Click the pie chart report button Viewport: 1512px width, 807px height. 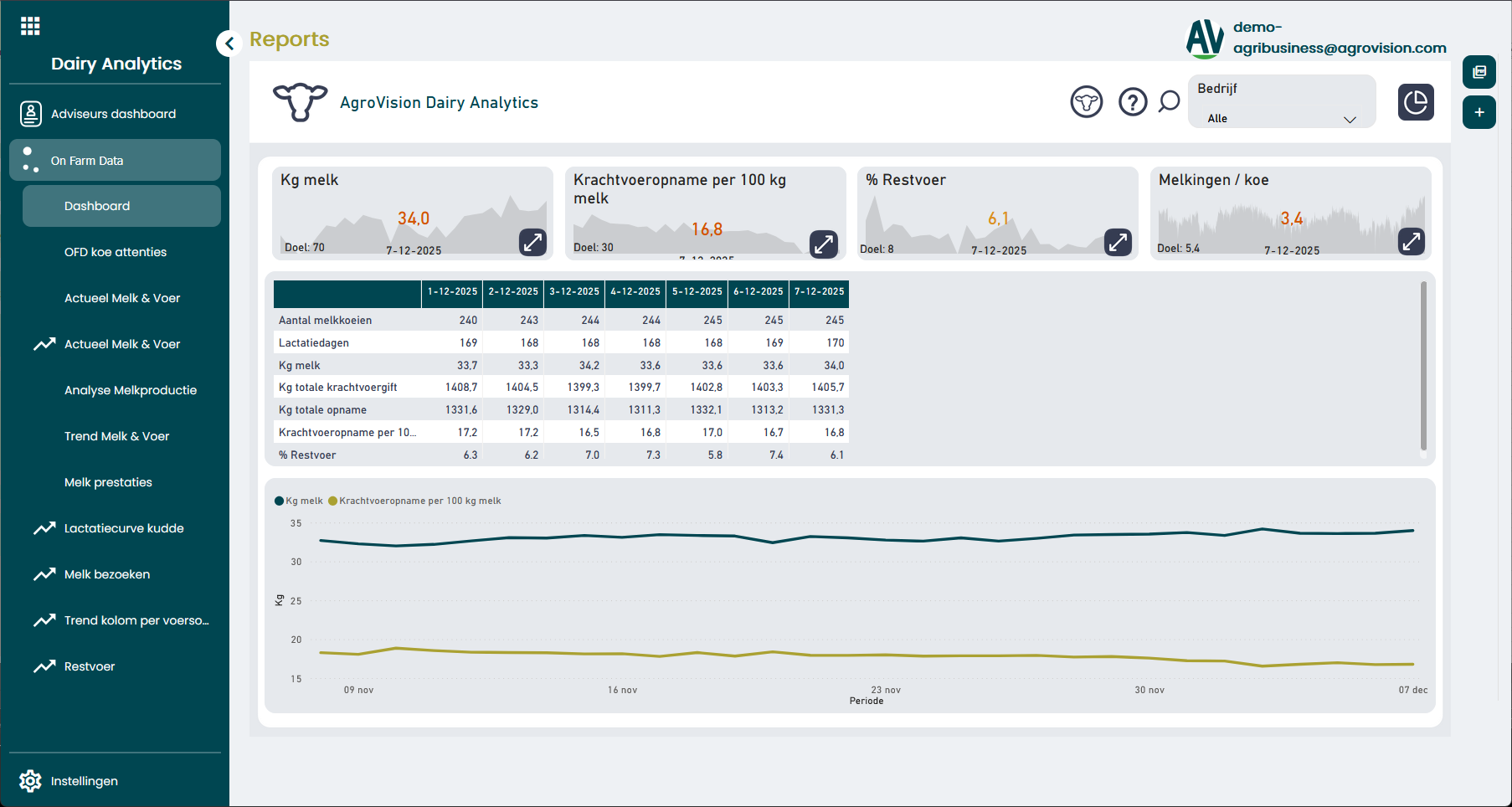click(x=1415, y=102)
